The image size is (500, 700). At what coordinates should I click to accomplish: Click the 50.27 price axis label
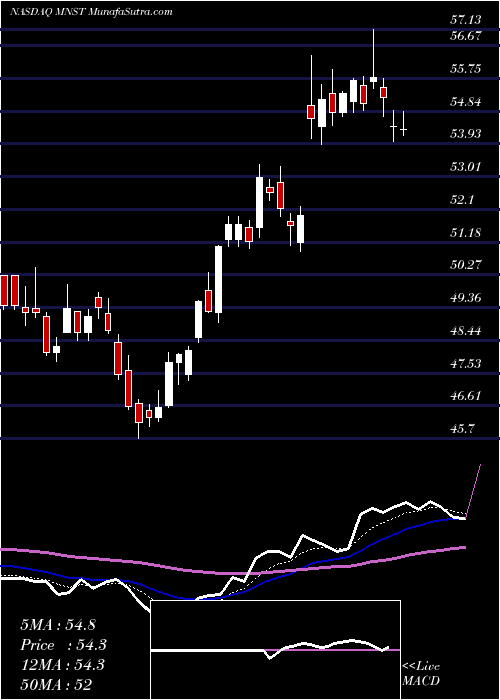[x=466, y=264]
